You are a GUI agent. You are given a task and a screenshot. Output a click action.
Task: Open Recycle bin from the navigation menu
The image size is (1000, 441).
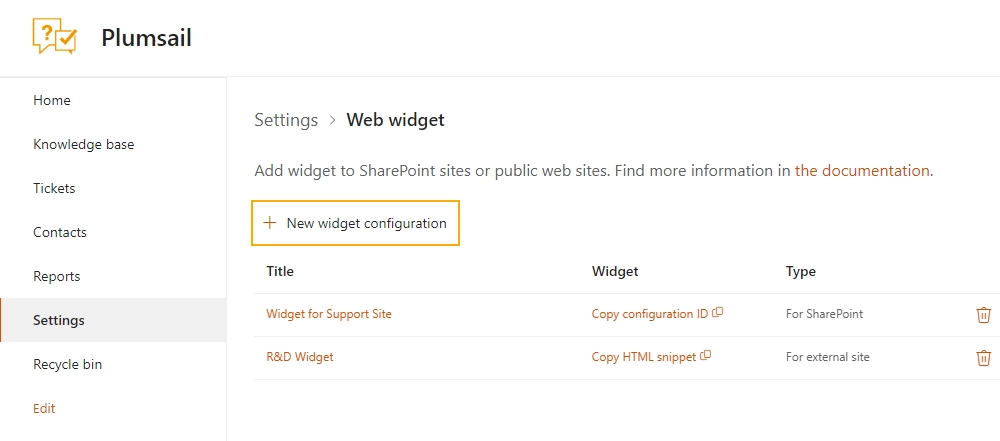point(68,364)
